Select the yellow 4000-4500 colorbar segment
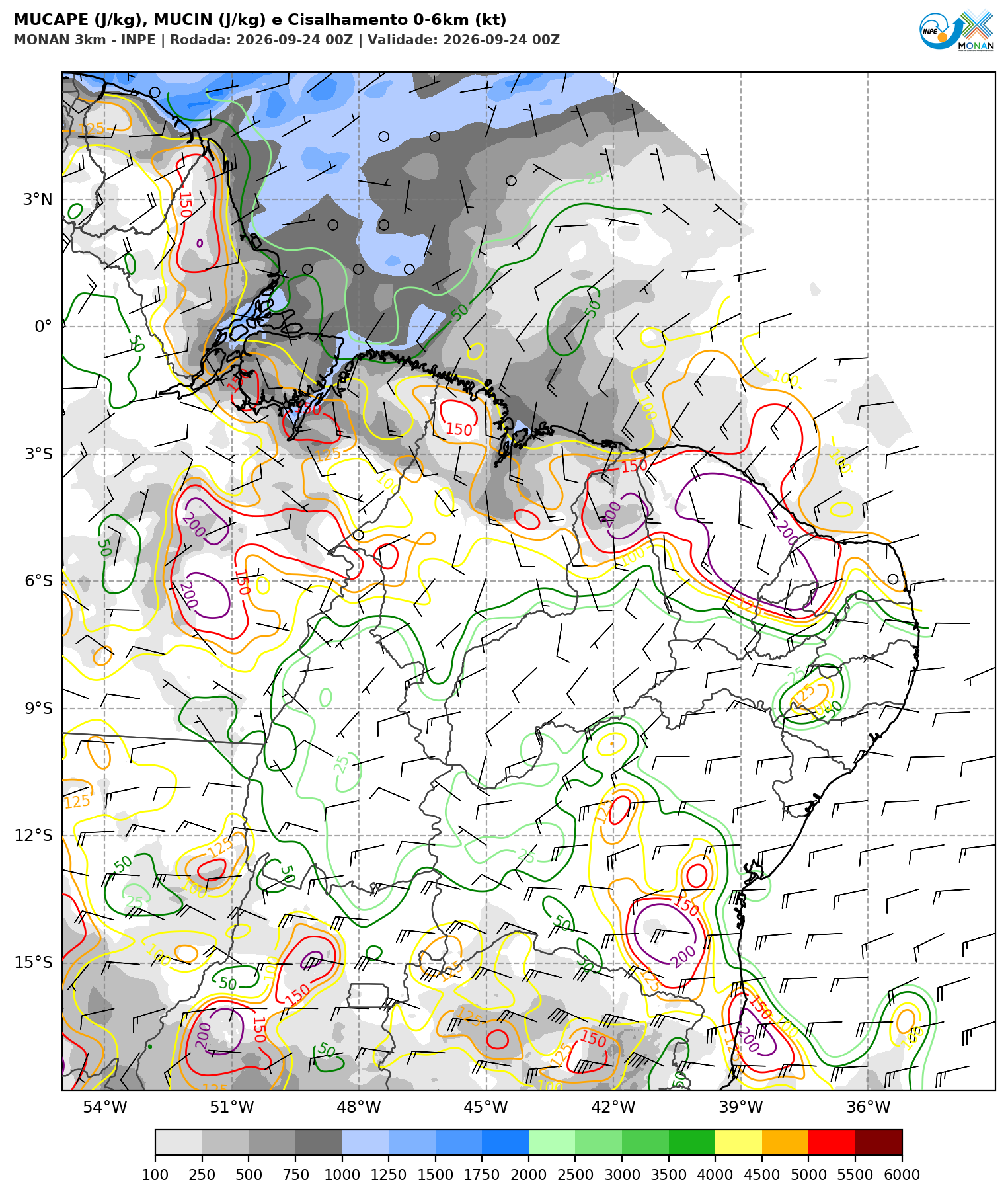The image size is (1008, 1196). [738, 1142]
